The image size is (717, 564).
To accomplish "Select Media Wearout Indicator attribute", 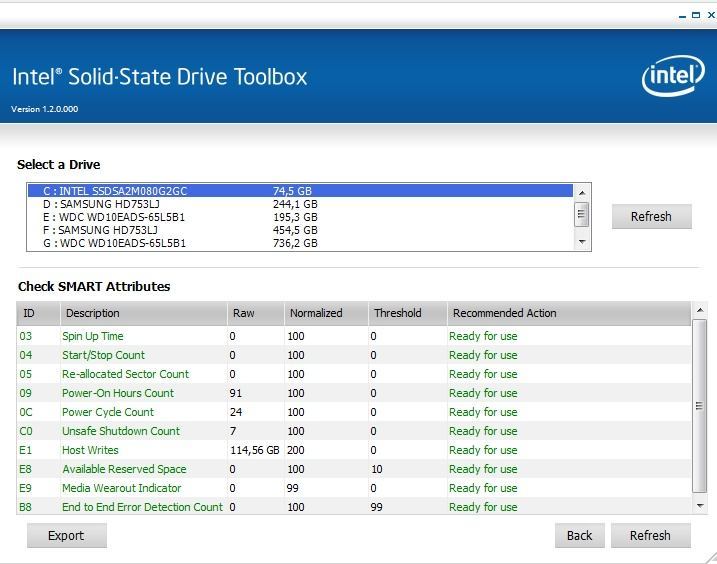I will [354, 488].
